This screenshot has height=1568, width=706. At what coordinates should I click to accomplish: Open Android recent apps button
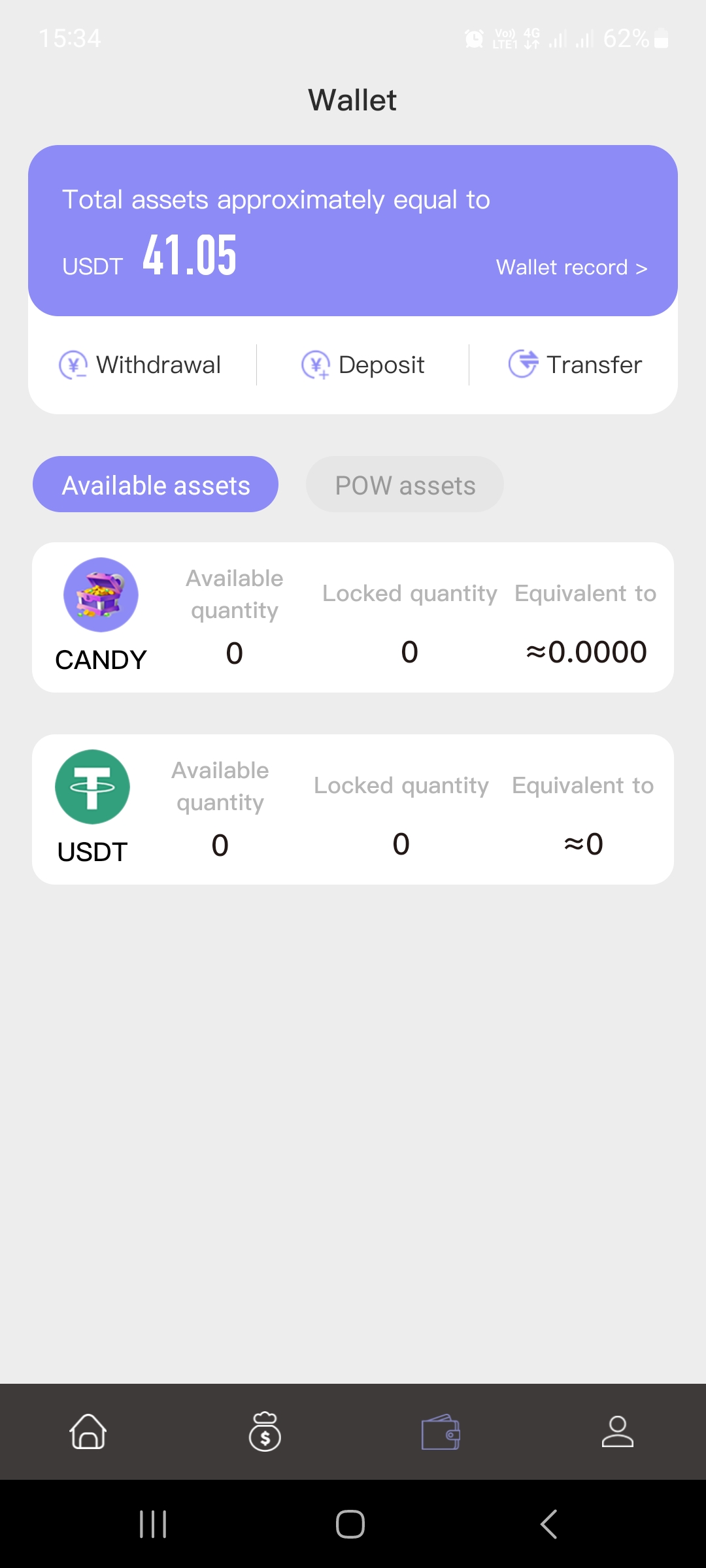point(153,1524)
